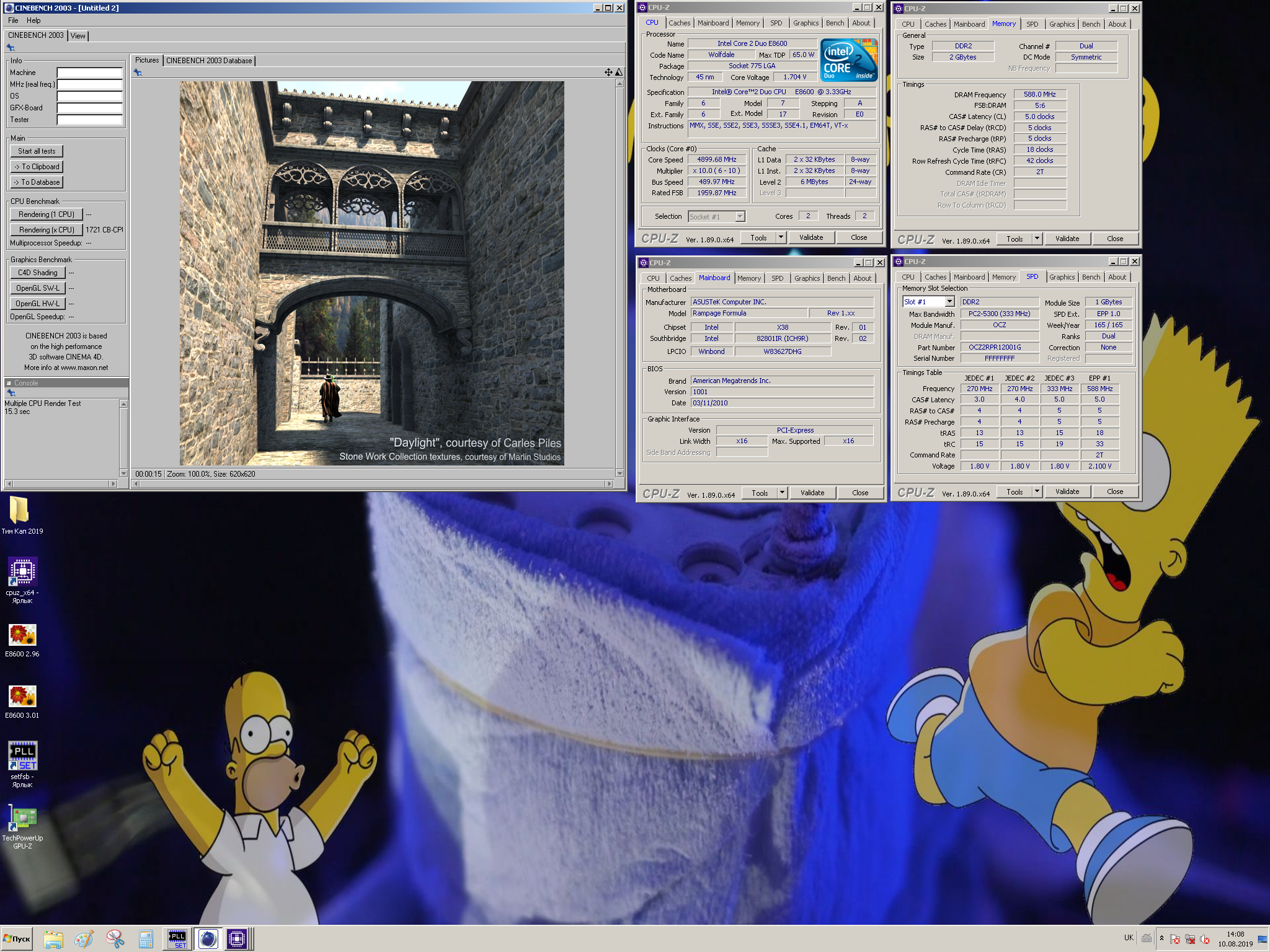1270x952 pixels.
Task: Open the E8600 2.96 desktop image file
Action: (22, 640)
